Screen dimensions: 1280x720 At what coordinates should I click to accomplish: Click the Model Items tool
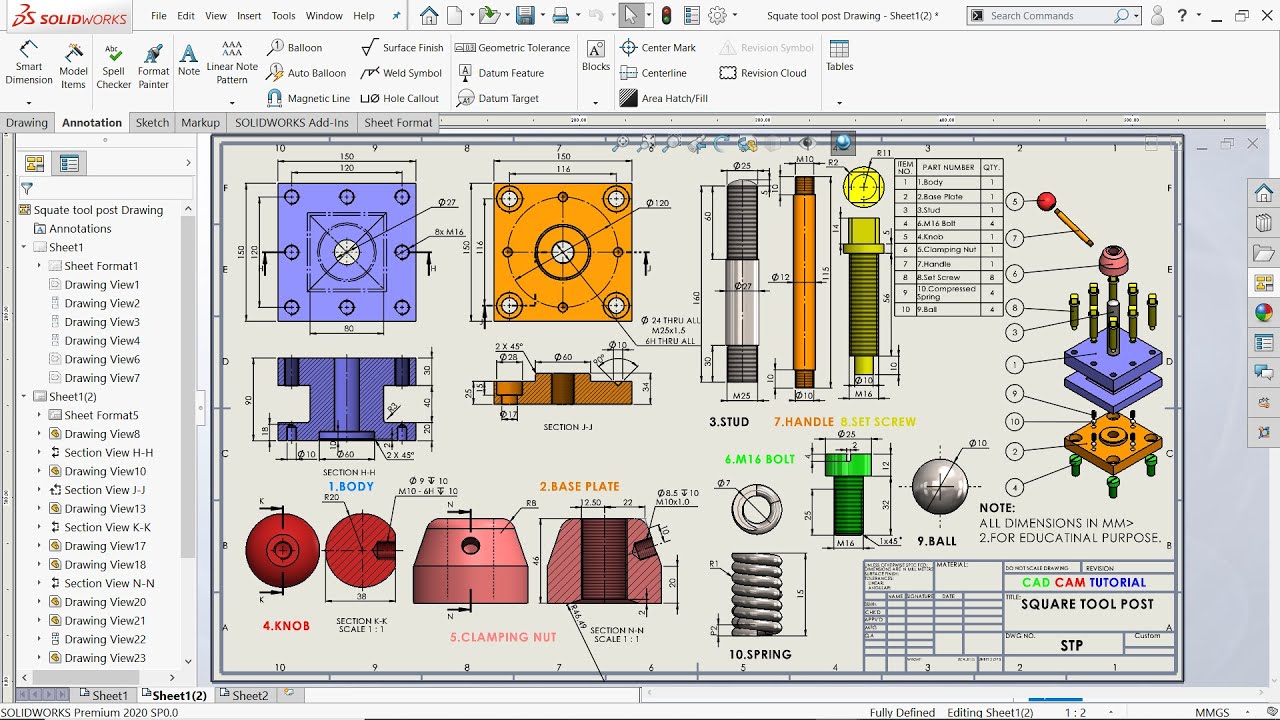[73, 66]
